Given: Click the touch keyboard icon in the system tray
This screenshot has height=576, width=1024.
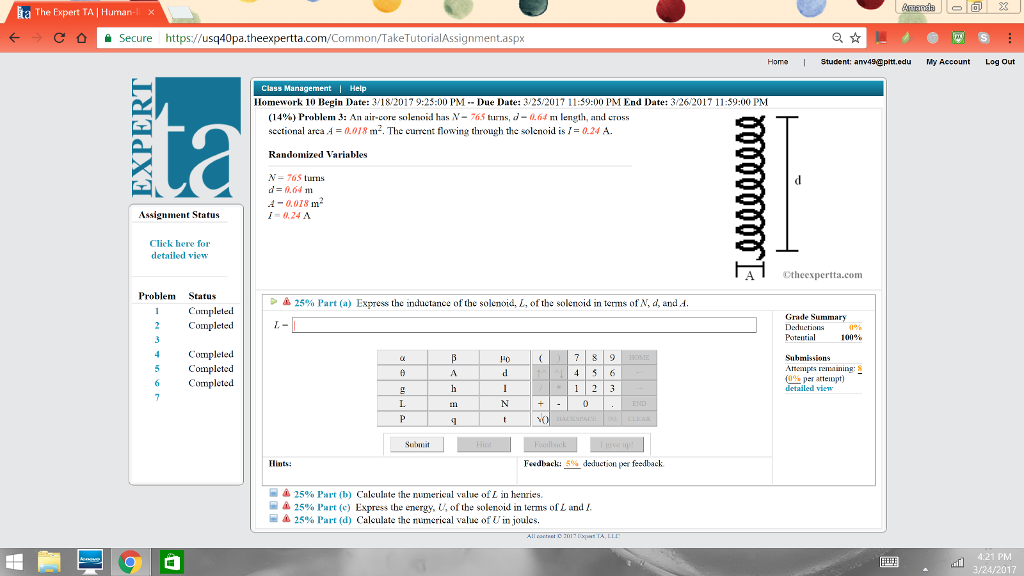Looking at the screenshot, I should point(889,562).
